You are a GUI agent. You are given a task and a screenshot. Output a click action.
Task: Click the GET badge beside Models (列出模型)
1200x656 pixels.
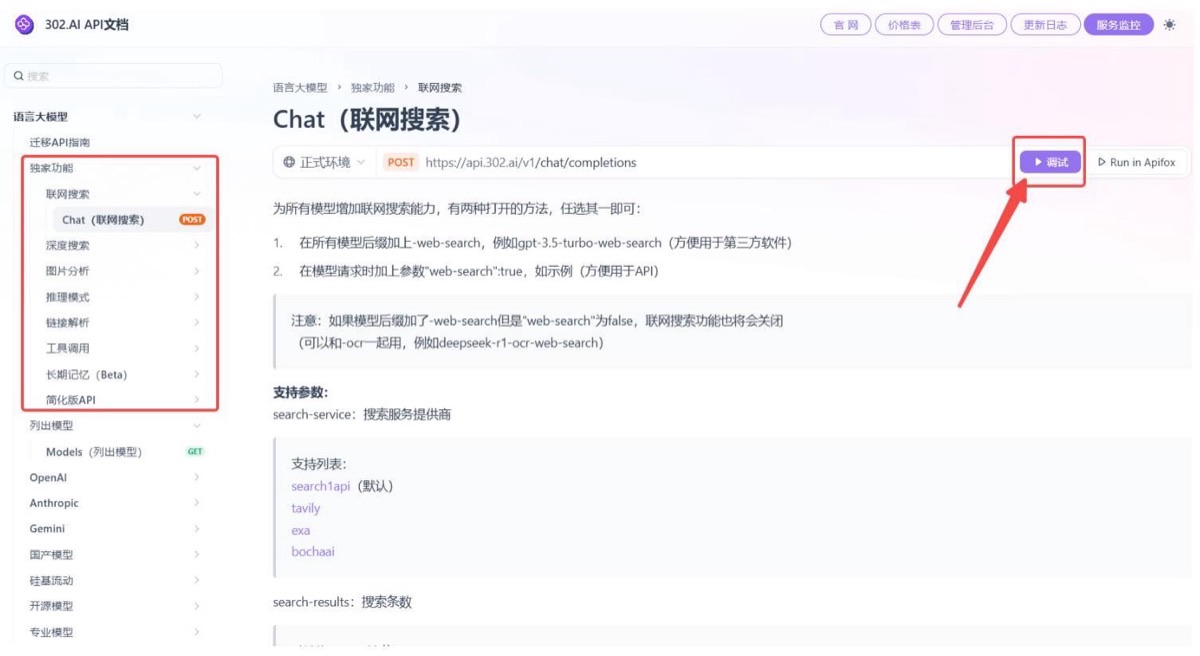coord(195,452)
